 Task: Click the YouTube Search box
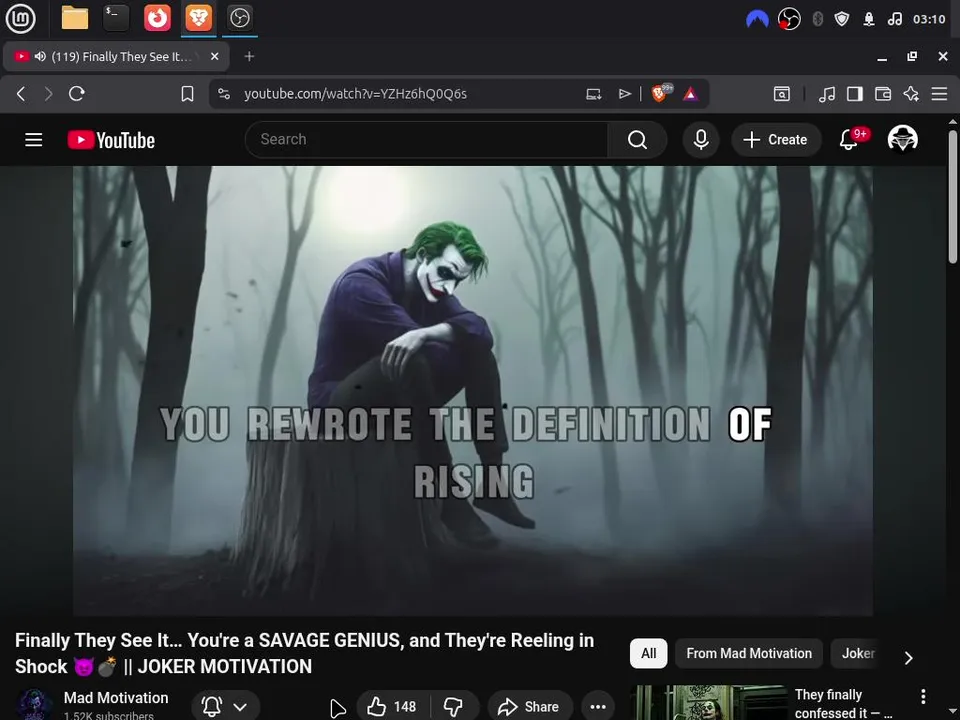[x=427, y=140]
